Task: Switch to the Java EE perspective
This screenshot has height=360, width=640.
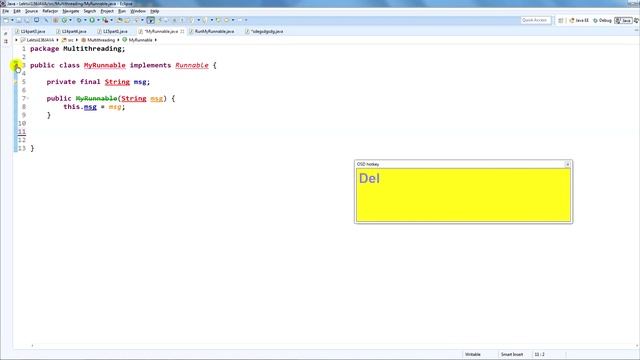Action: click(x=579, y=20)
